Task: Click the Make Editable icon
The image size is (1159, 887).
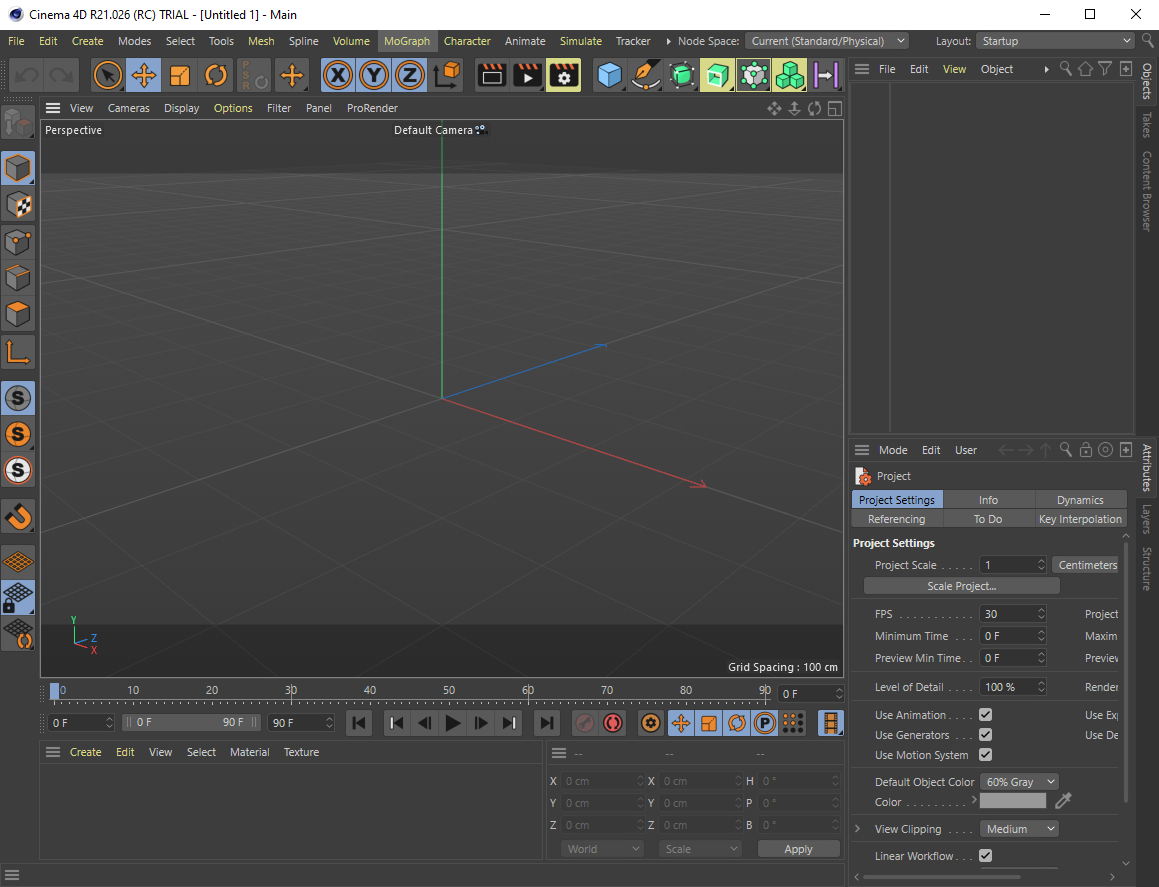Action: click(18, 123)
